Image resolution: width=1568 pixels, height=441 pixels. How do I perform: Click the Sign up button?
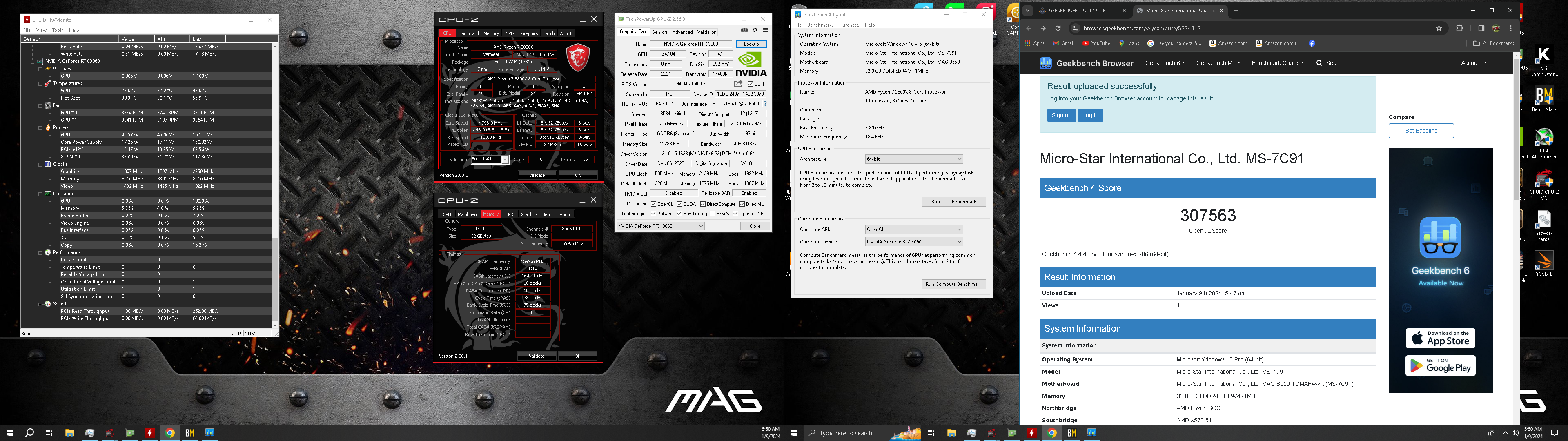coord(1061,115)
